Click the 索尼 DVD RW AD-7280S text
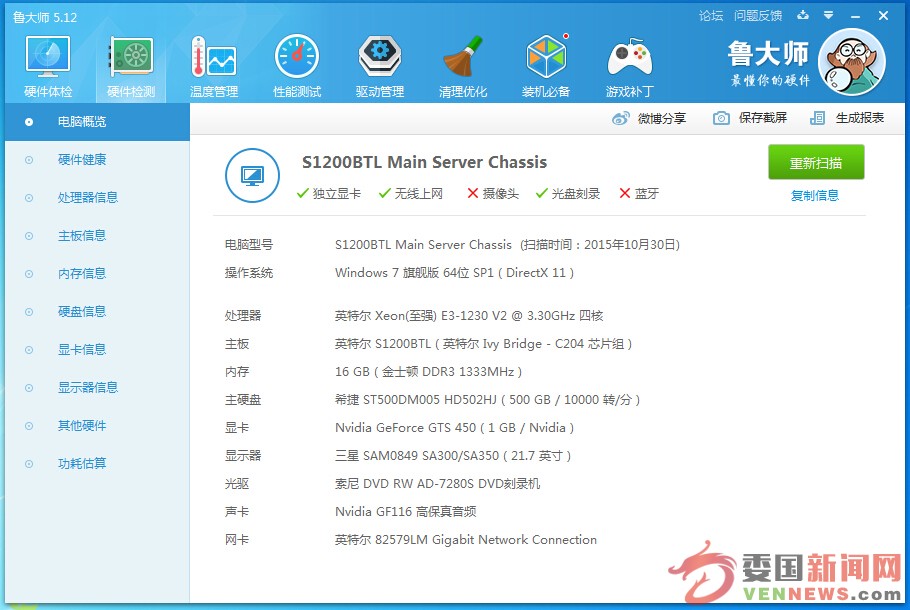Screen dimensions: 910x610 coord(438,484)
